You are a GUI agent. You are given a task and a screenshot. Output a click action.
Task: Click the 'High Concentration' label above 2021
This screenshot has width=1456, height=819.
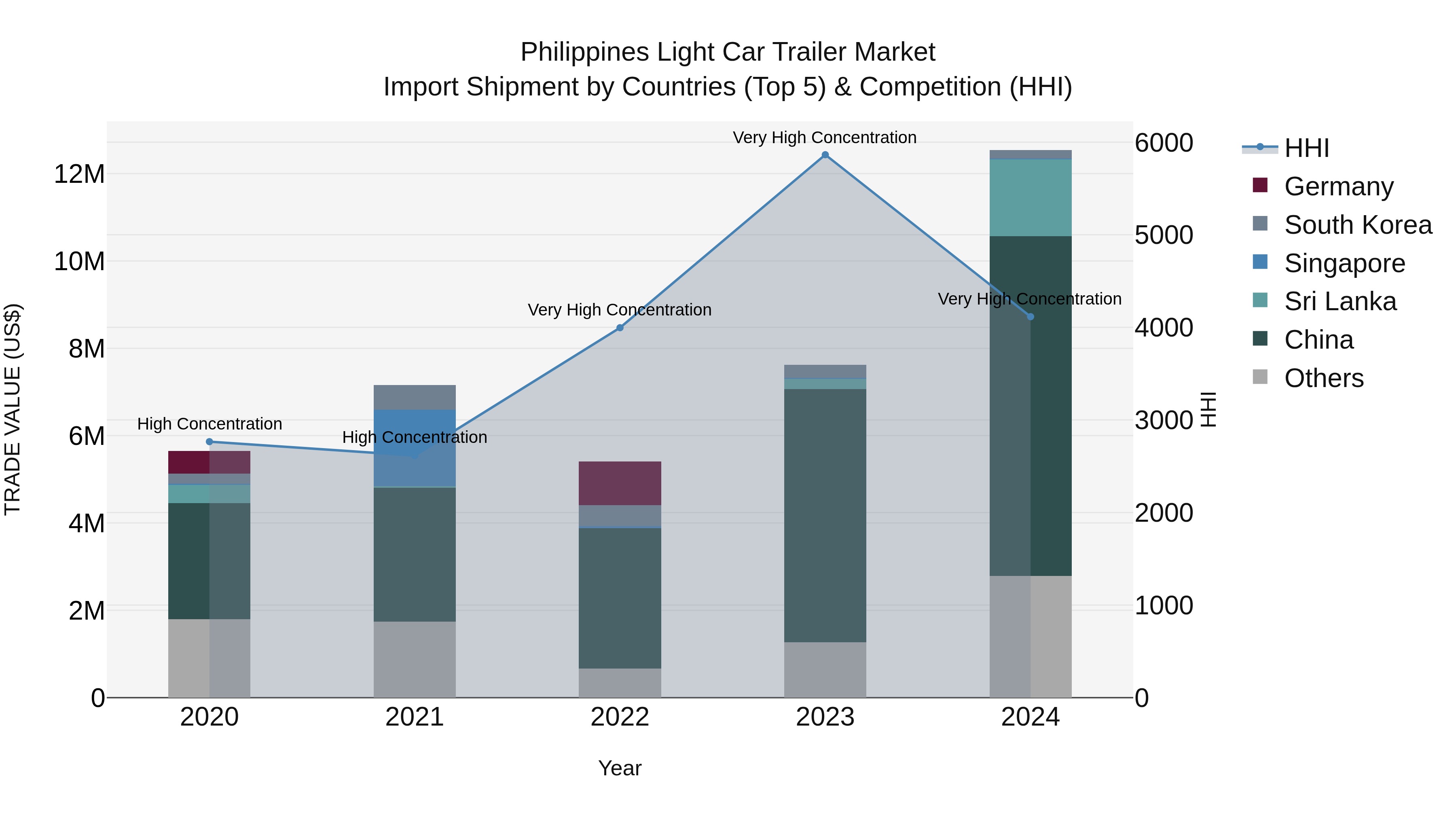coord(414,438)
